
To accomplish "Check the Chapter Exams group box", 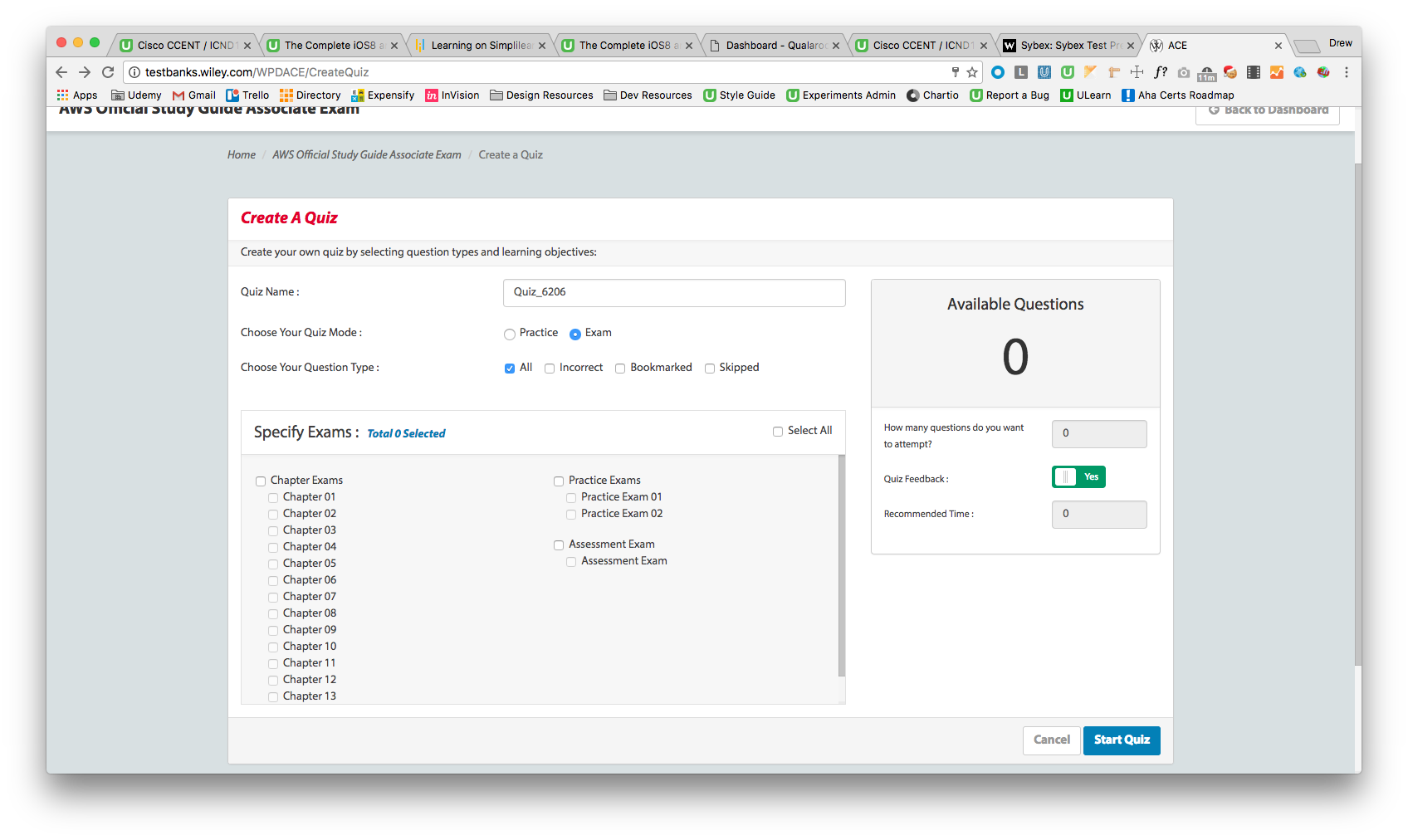I will coord(261,481).
